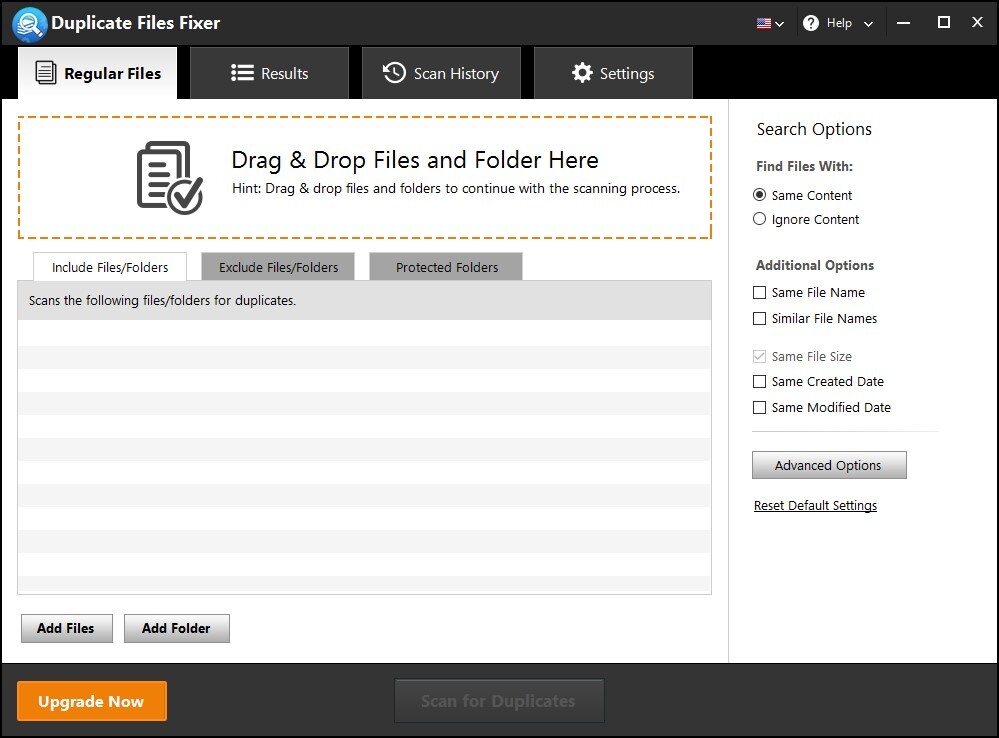Click the US flag language icon

764,23
